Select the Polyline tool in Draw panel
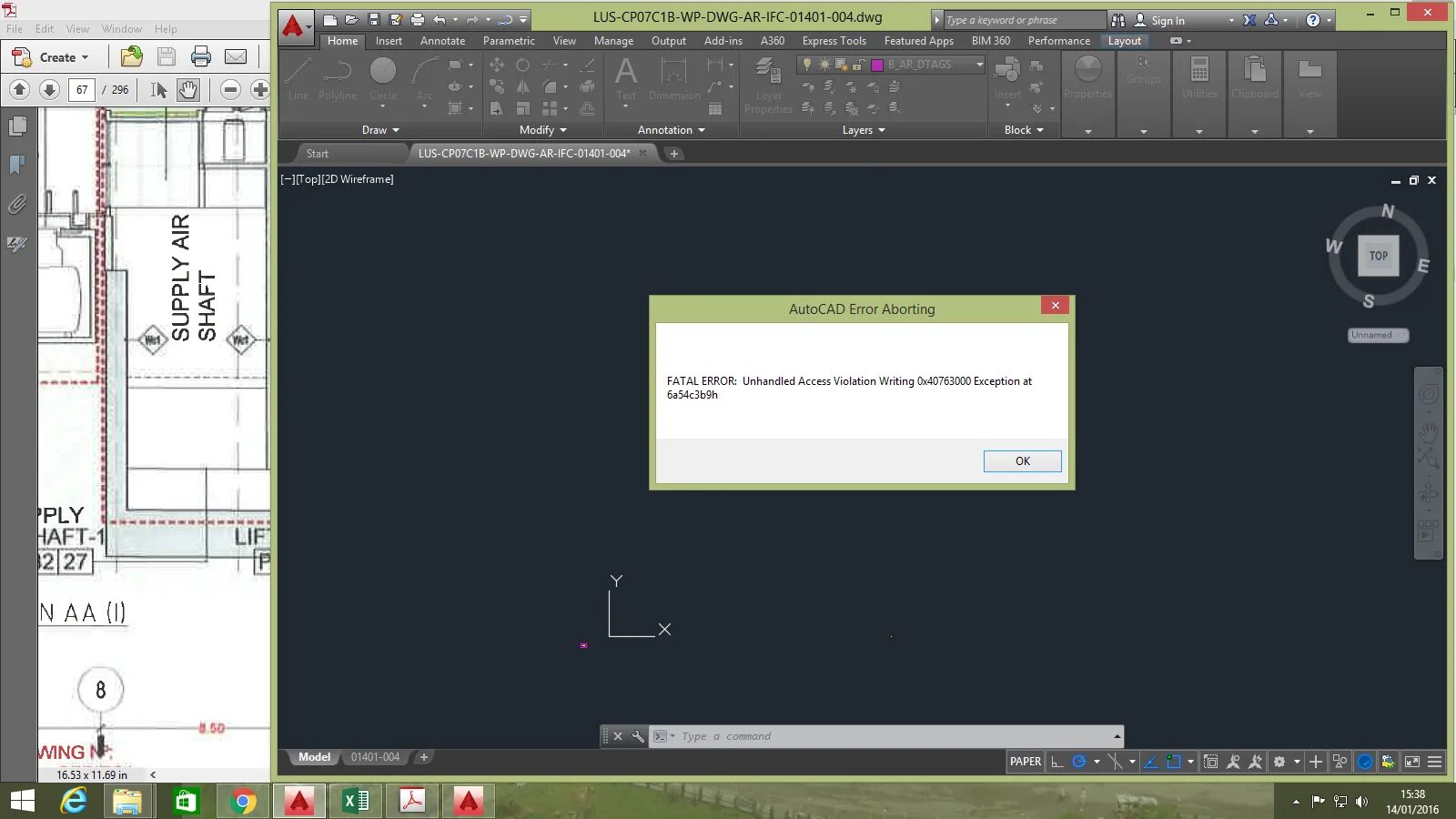 (338, 78)
